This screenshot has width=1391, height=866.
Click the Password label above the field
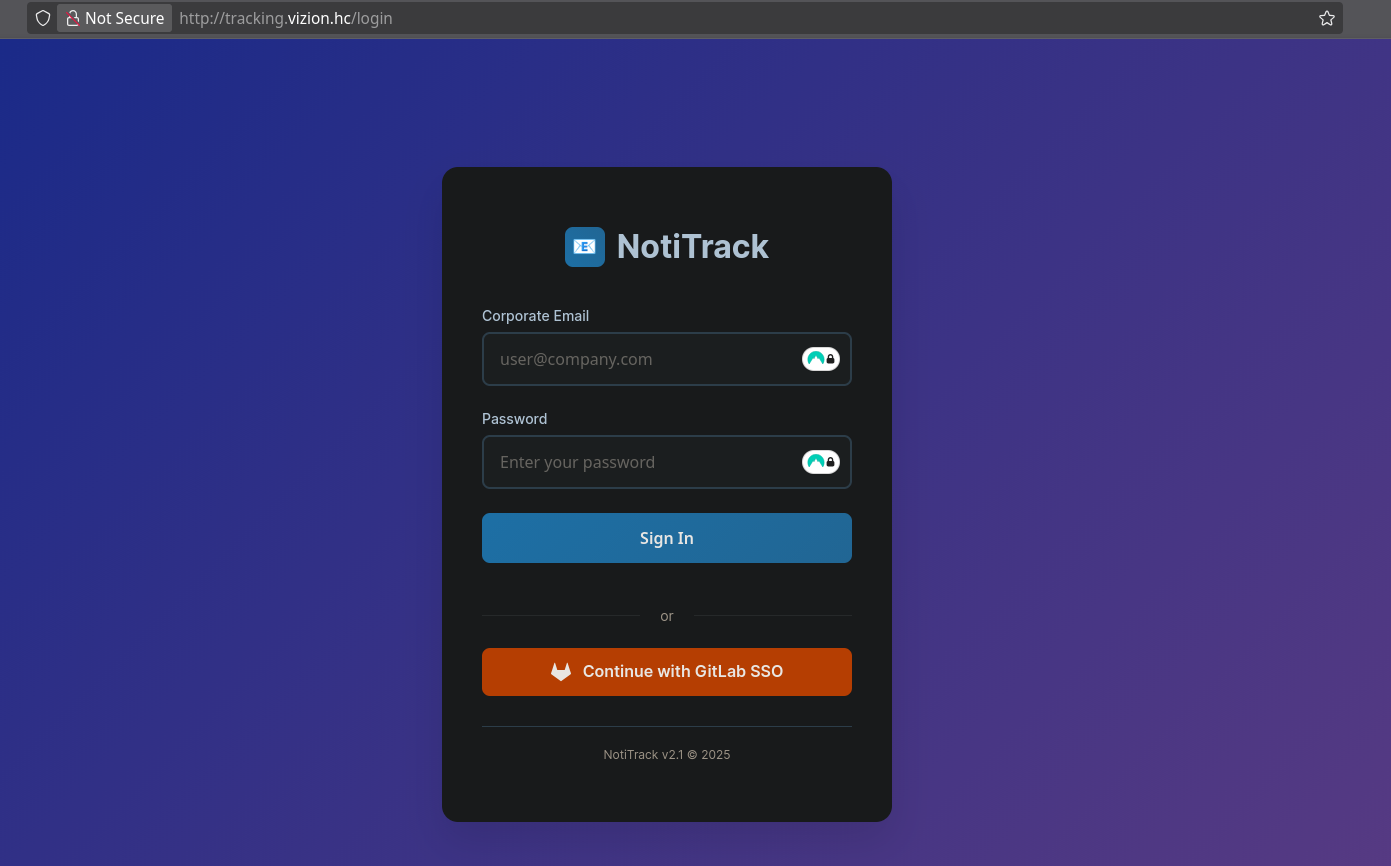514,418
